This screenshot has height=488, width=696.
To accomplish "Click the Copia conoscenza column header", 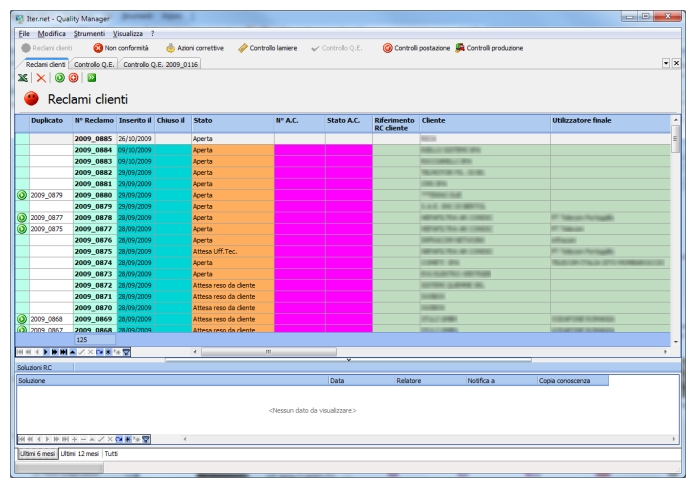I will click(572, 381).
